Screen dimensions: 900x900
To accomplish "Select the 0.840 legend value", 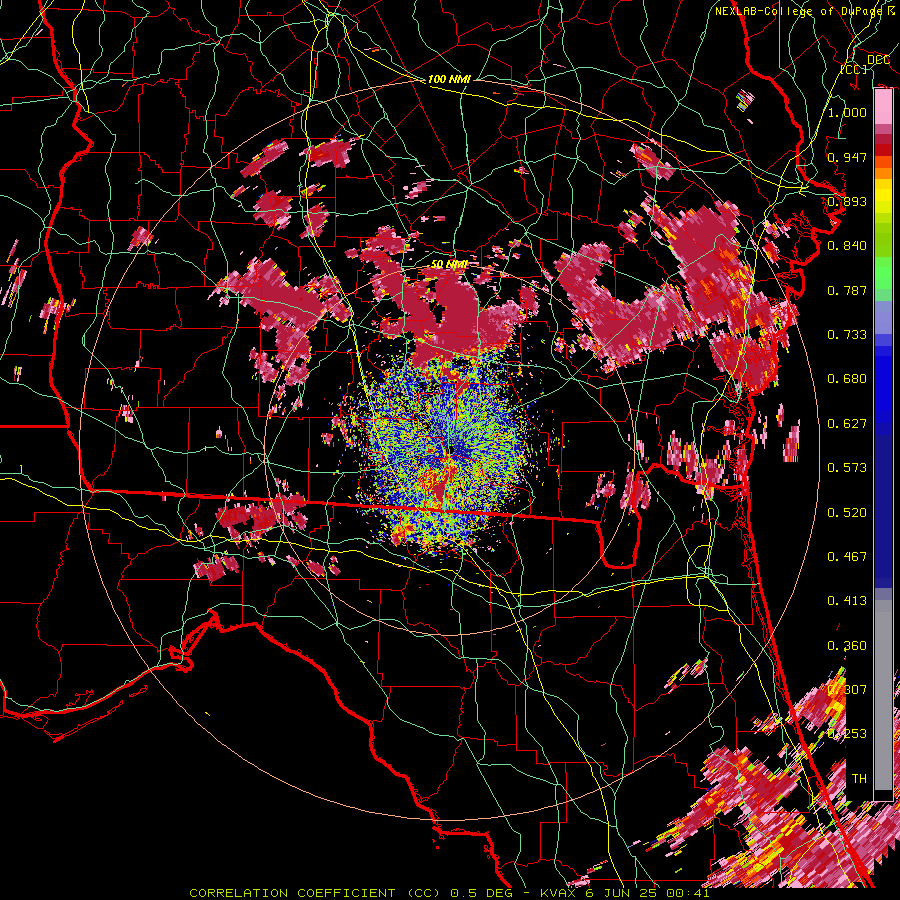I will point(847,246).
